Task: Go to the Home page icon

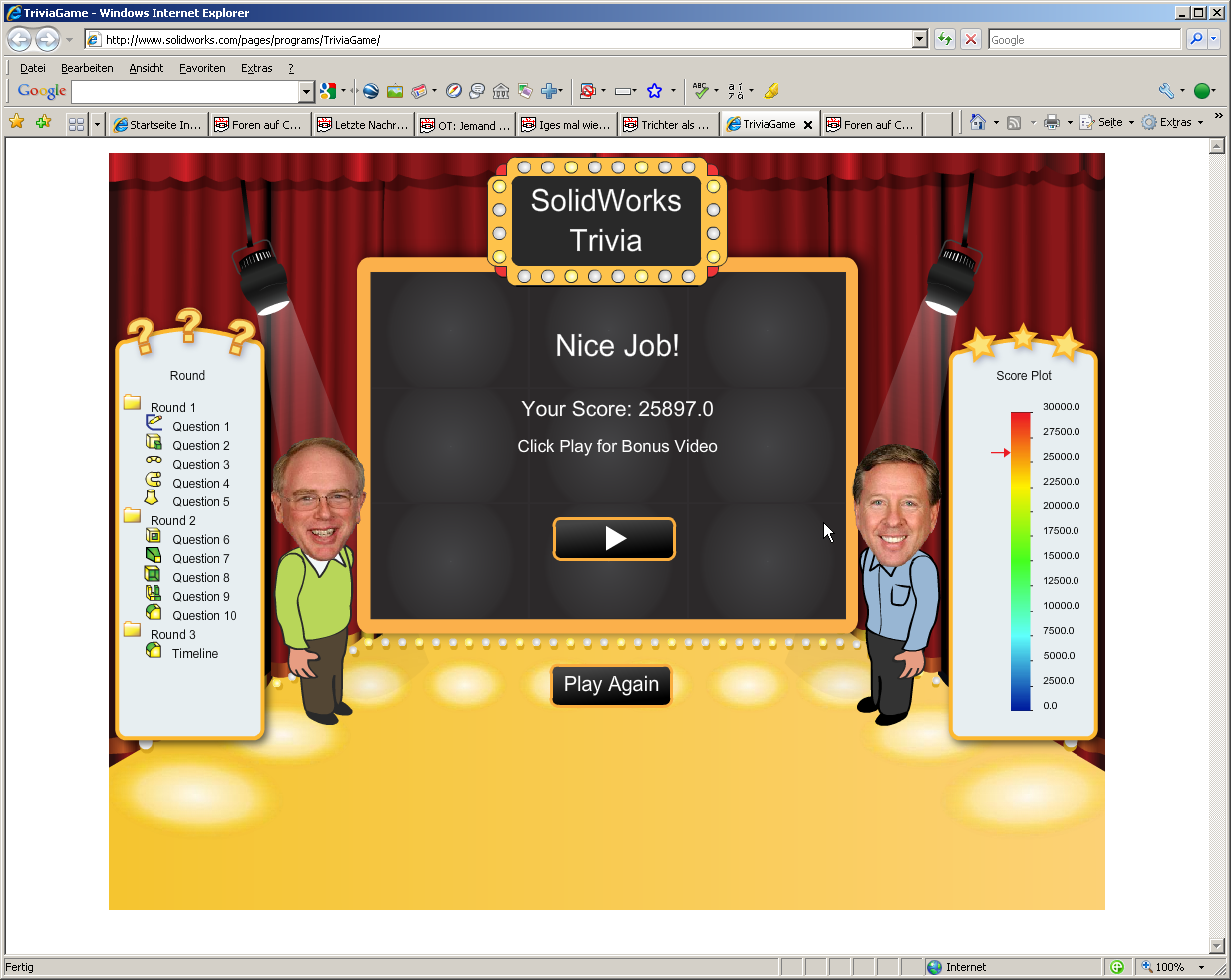Action: (978, 122)
